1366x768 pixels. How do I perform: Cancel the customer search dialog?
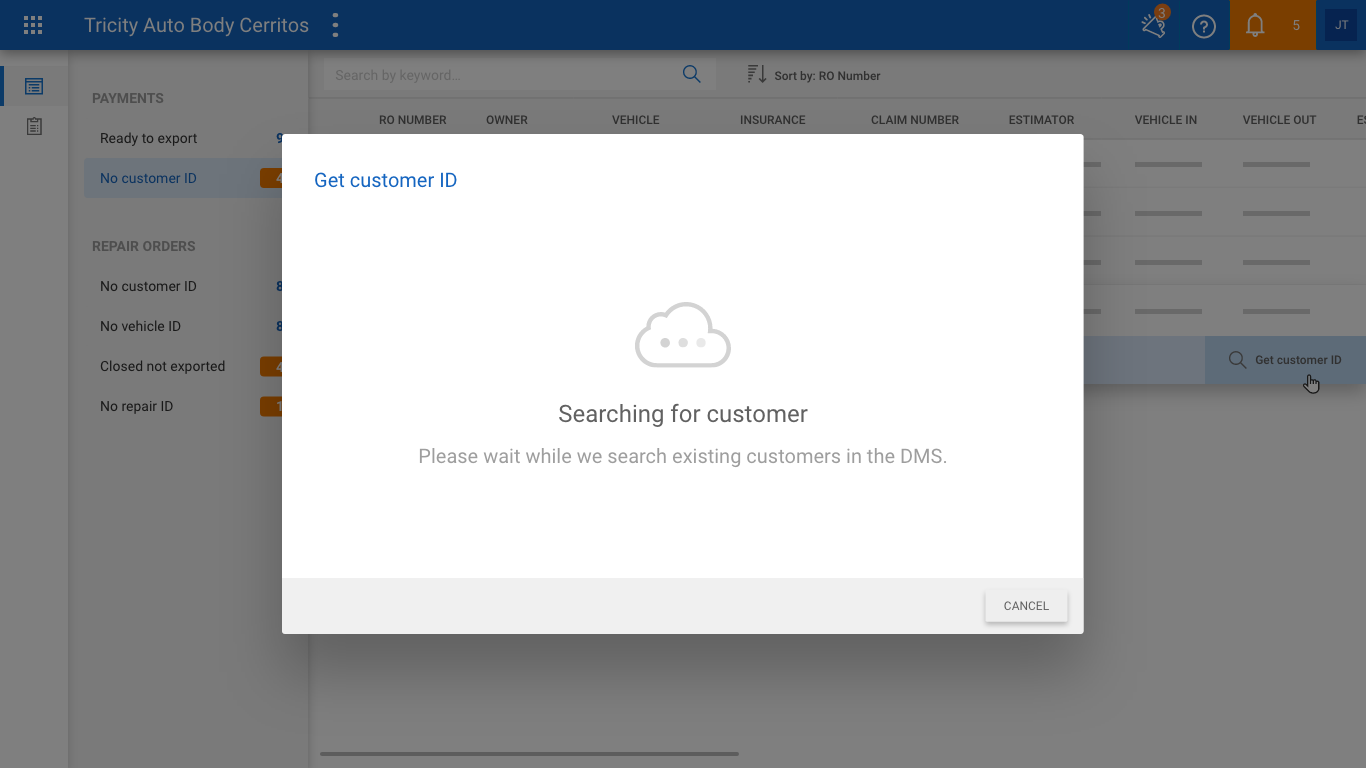tap(1026, 606)
